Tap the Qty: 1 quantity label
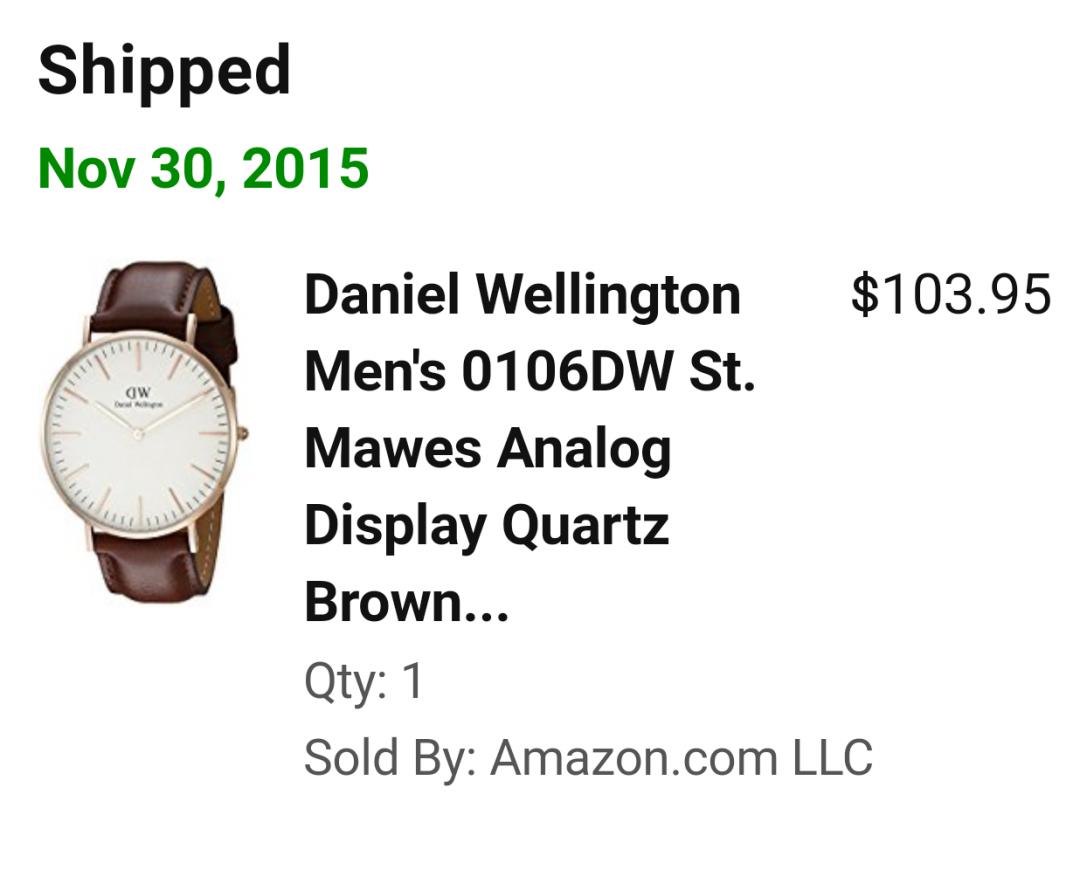Image resolution: width=1080 pixels, height=884 pixels. coord(364,682)
